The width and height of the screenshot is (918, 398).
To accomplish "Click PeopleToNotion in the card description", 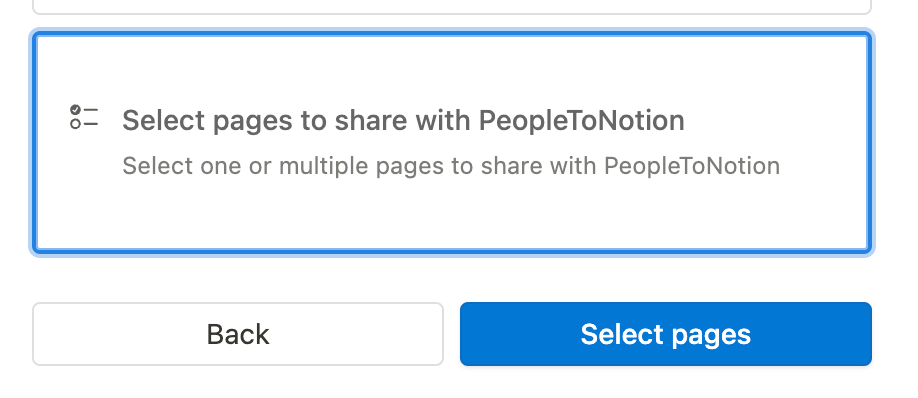I will (x=692, y=166).
